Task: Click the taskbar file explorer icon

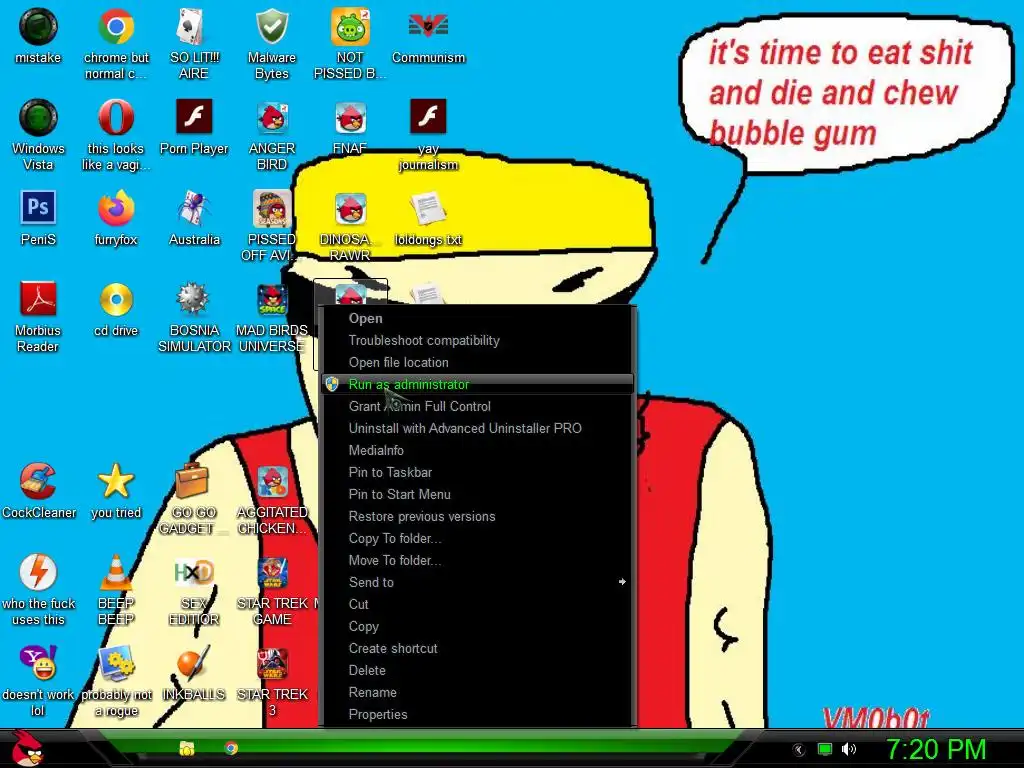Action: 187,748
